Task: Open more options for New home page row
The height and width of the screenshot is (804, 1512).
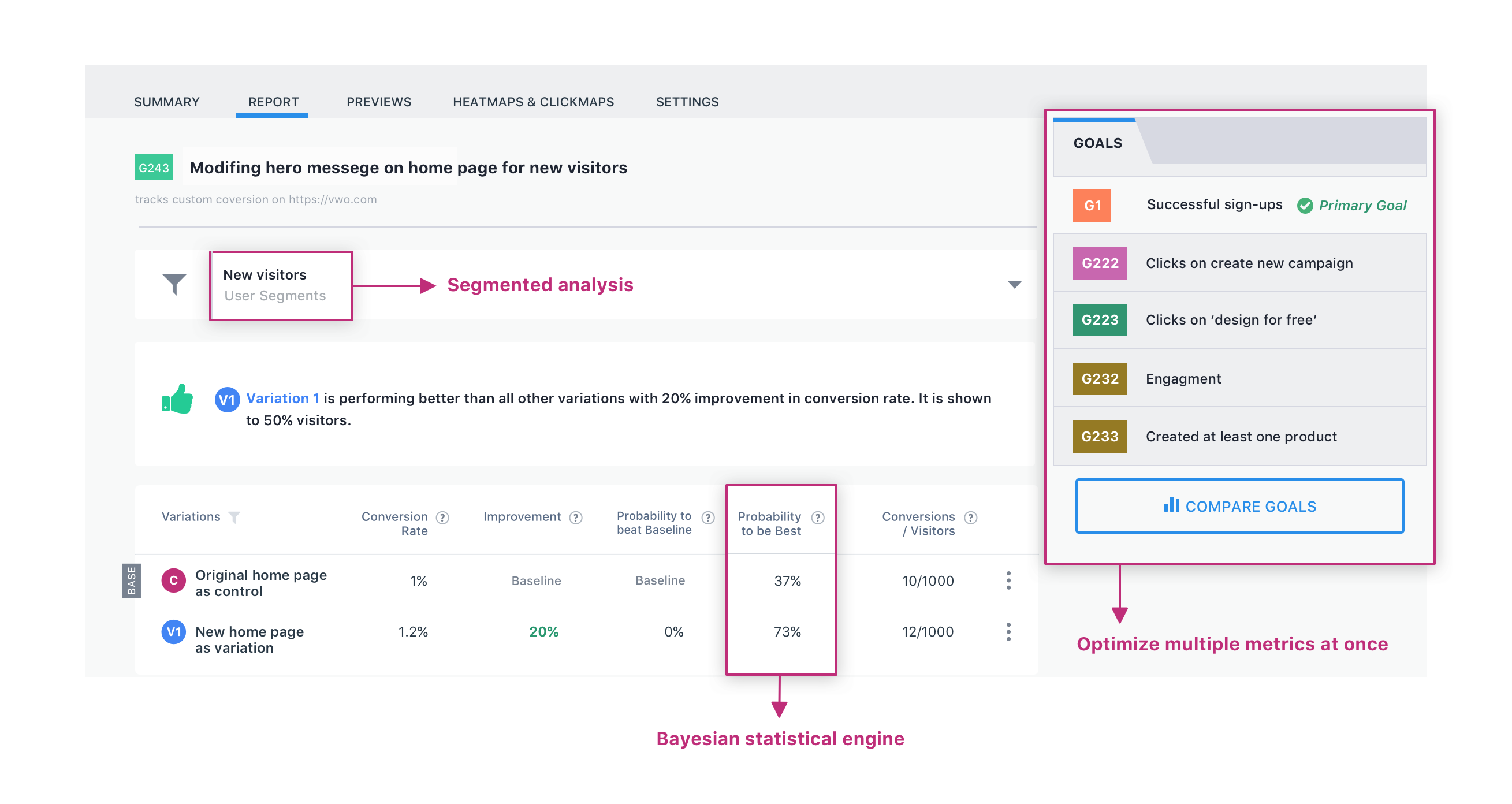Action: coord(1008,632)
